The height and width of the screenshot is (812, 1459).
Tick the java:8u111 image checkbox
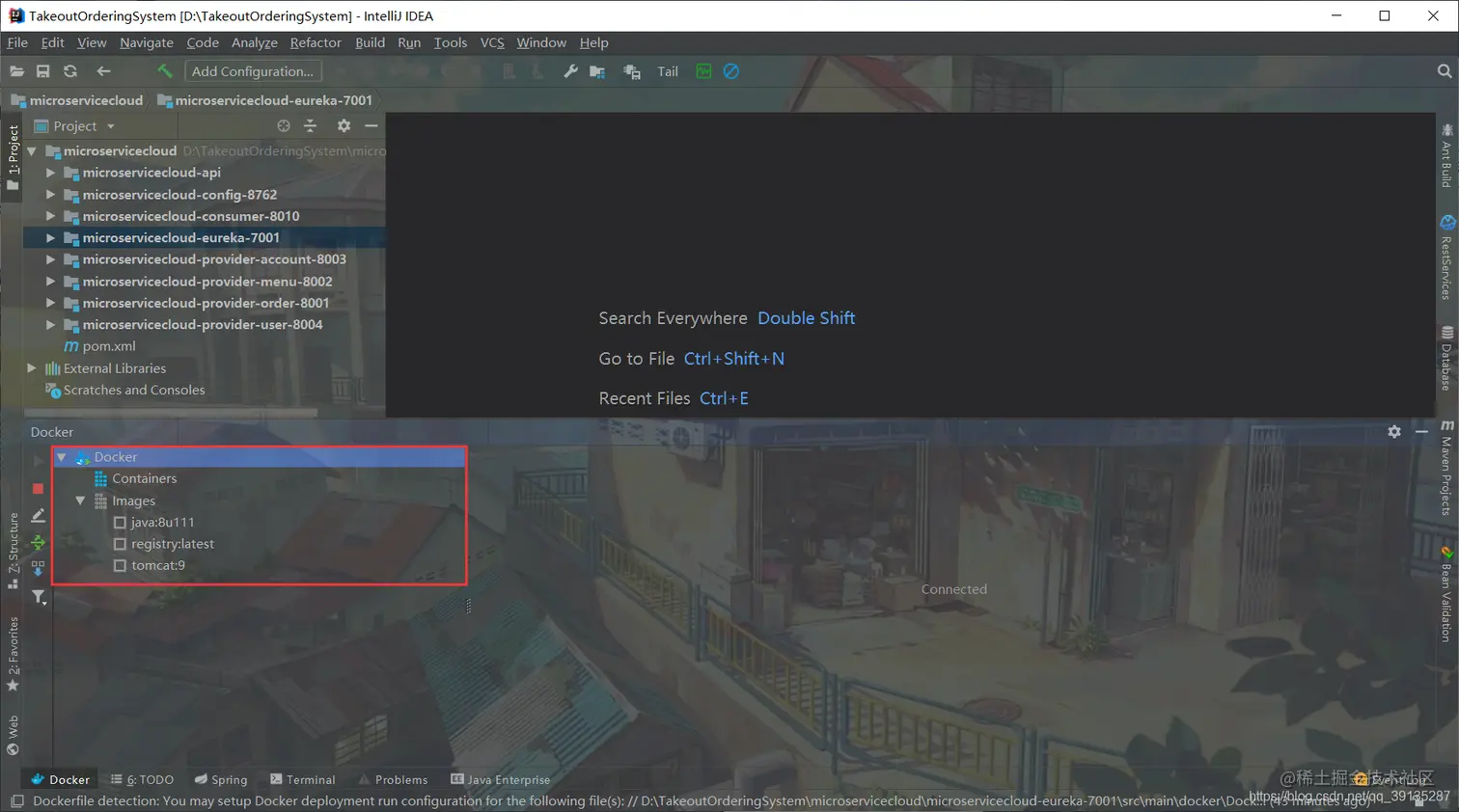tap(121, 523)
